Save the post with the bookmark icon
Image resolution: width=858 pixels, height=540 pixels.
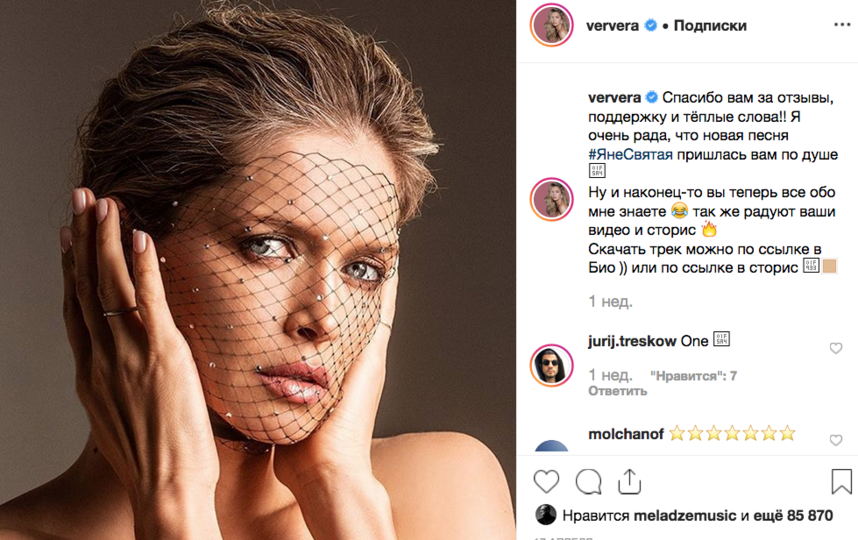[x=841, y=482]
